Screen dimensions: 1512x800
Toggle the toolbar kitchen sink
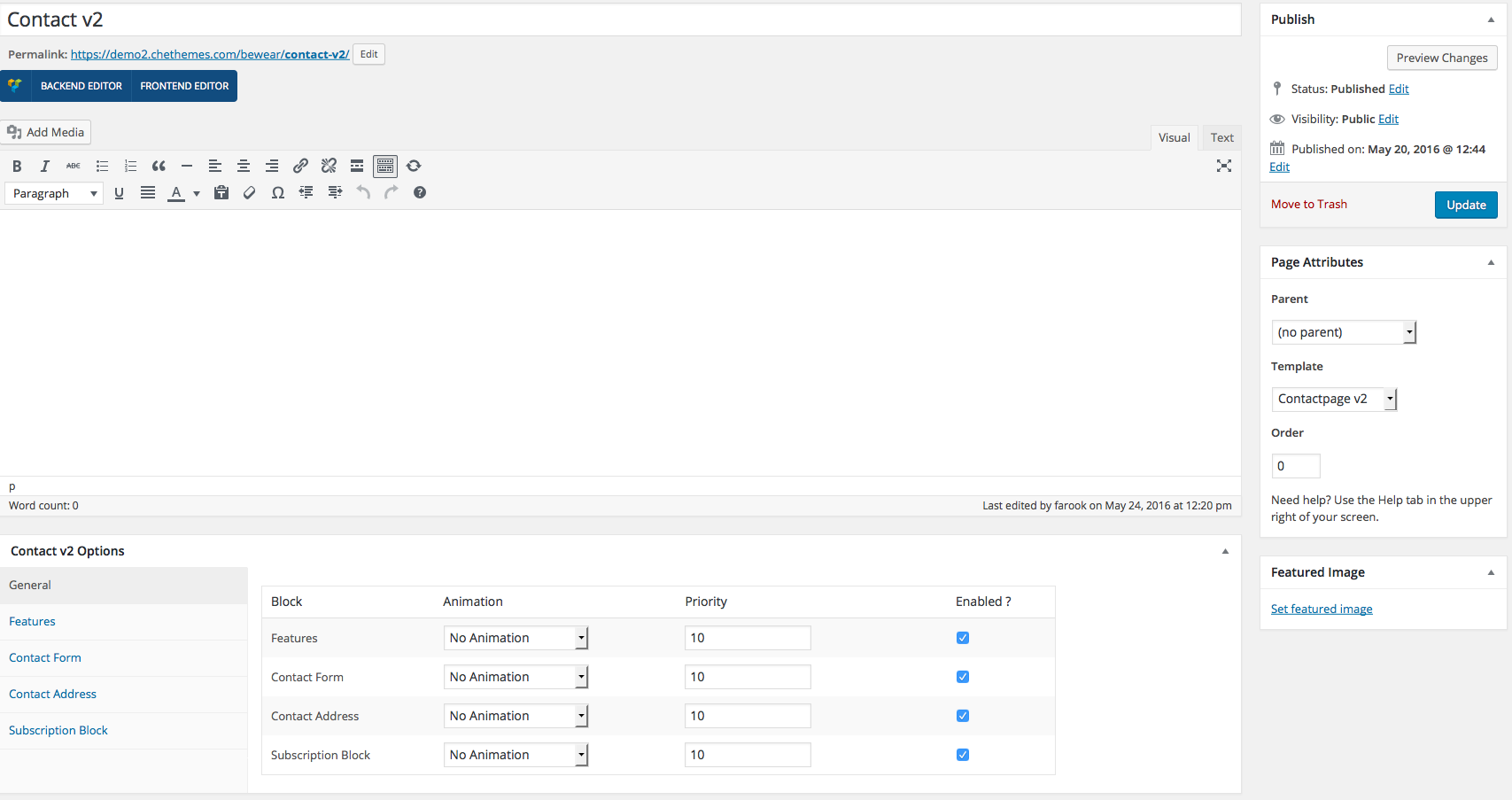(385, 166)
